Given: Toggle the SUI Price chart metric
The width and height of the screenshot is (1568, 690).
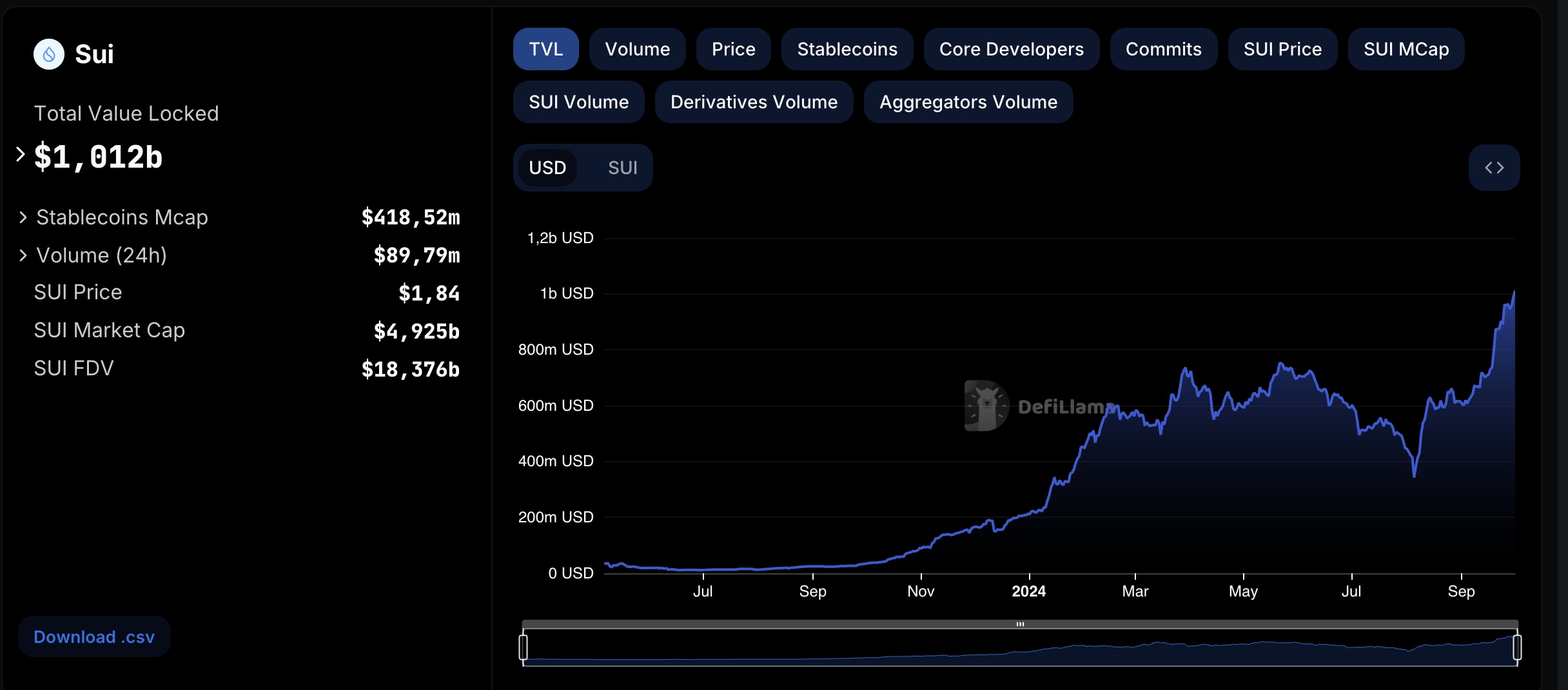Looking at the screenshot, I should click(x=1282, y=49).
